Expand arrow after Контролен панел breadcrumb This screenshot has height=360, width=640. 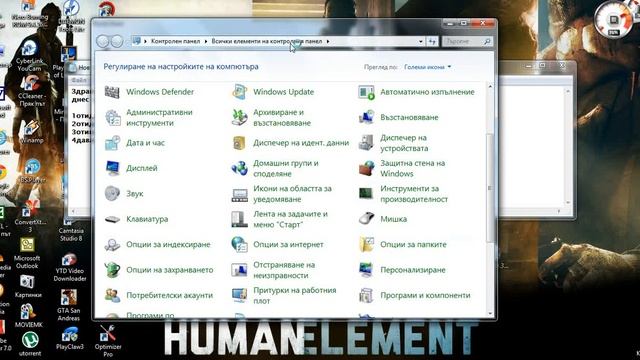point(206,41)
